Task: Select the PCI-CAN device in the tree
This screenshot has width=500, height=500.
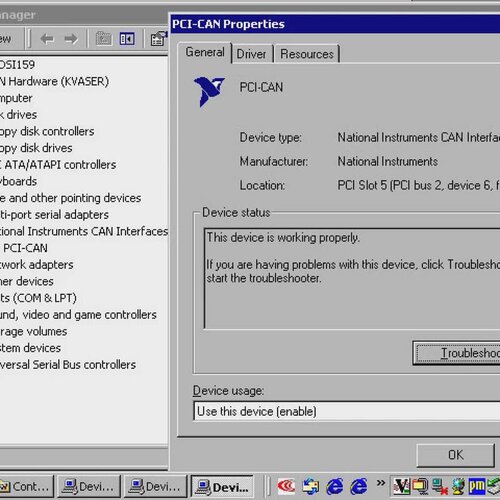Action: (x=25, y=248)
